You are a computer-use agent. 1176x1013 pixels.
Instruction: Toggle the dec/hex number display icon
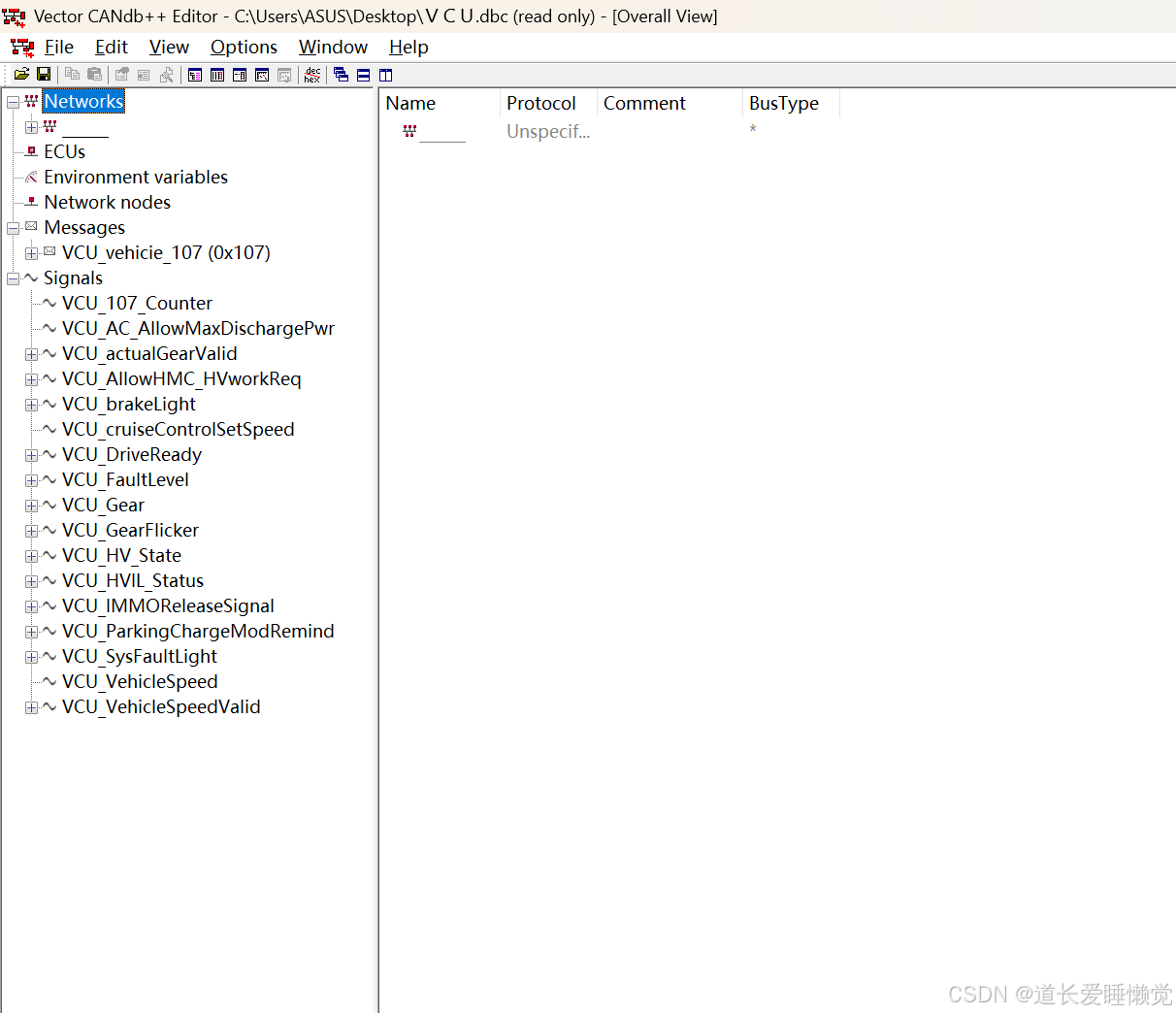pos(312,75)
